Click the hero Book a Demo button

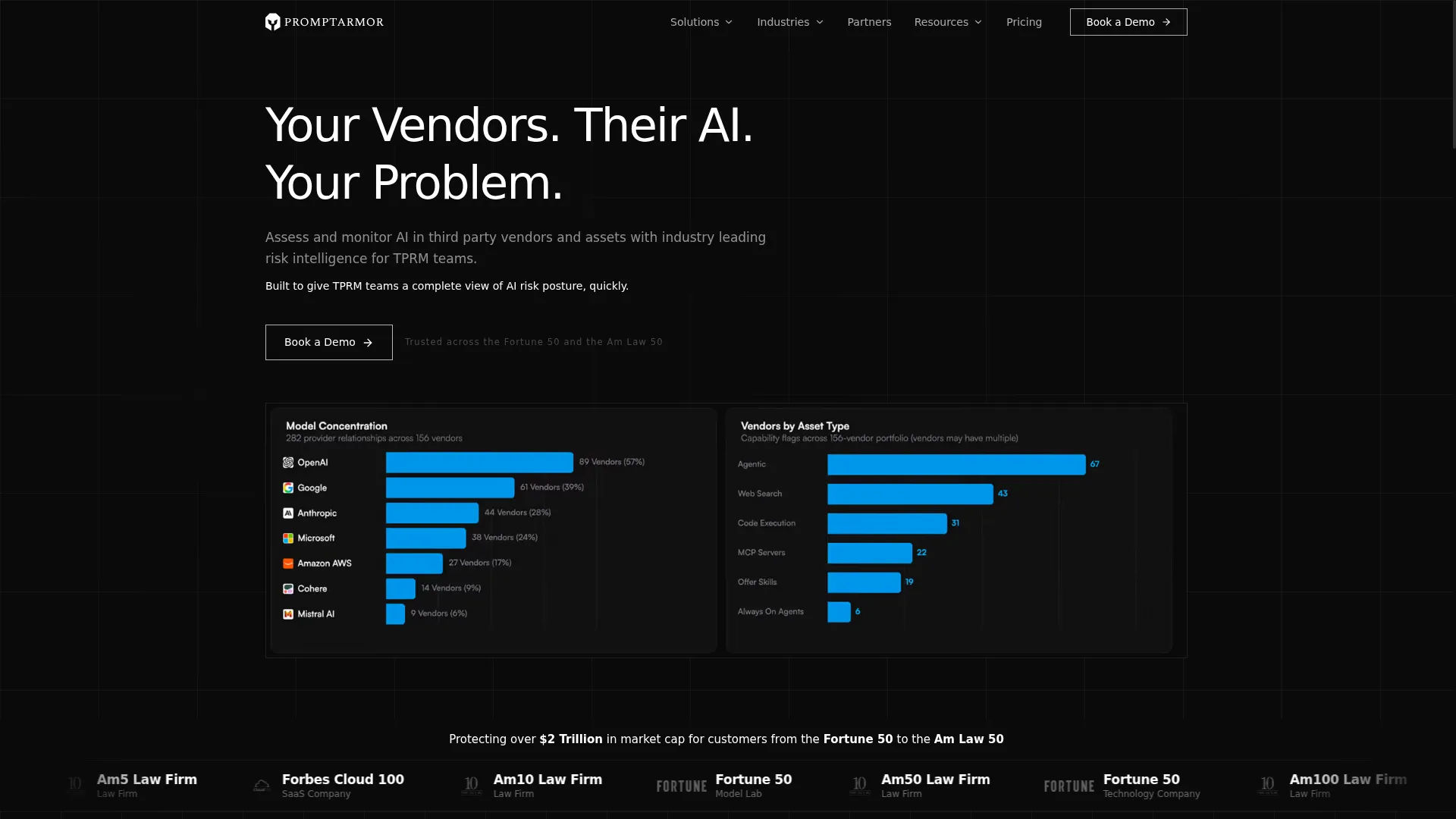point(329,342)
